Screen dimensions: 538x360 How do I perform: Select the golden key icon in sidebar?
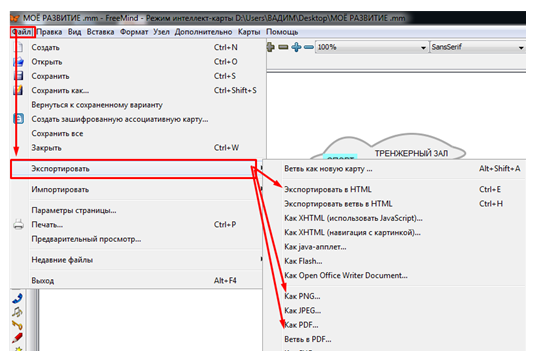point(17,325)
